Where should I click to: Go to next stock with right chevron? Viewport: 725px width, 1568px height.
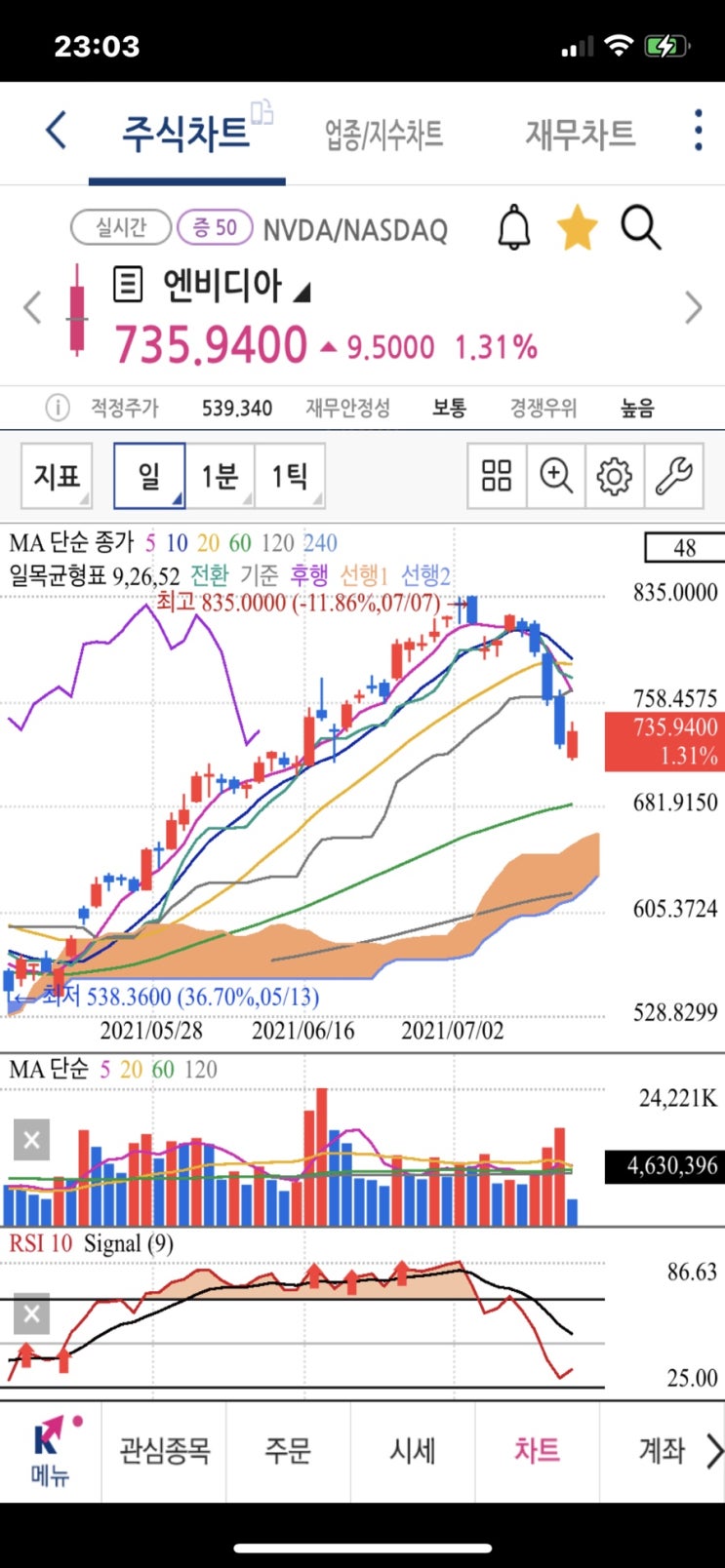coord(693,307)
